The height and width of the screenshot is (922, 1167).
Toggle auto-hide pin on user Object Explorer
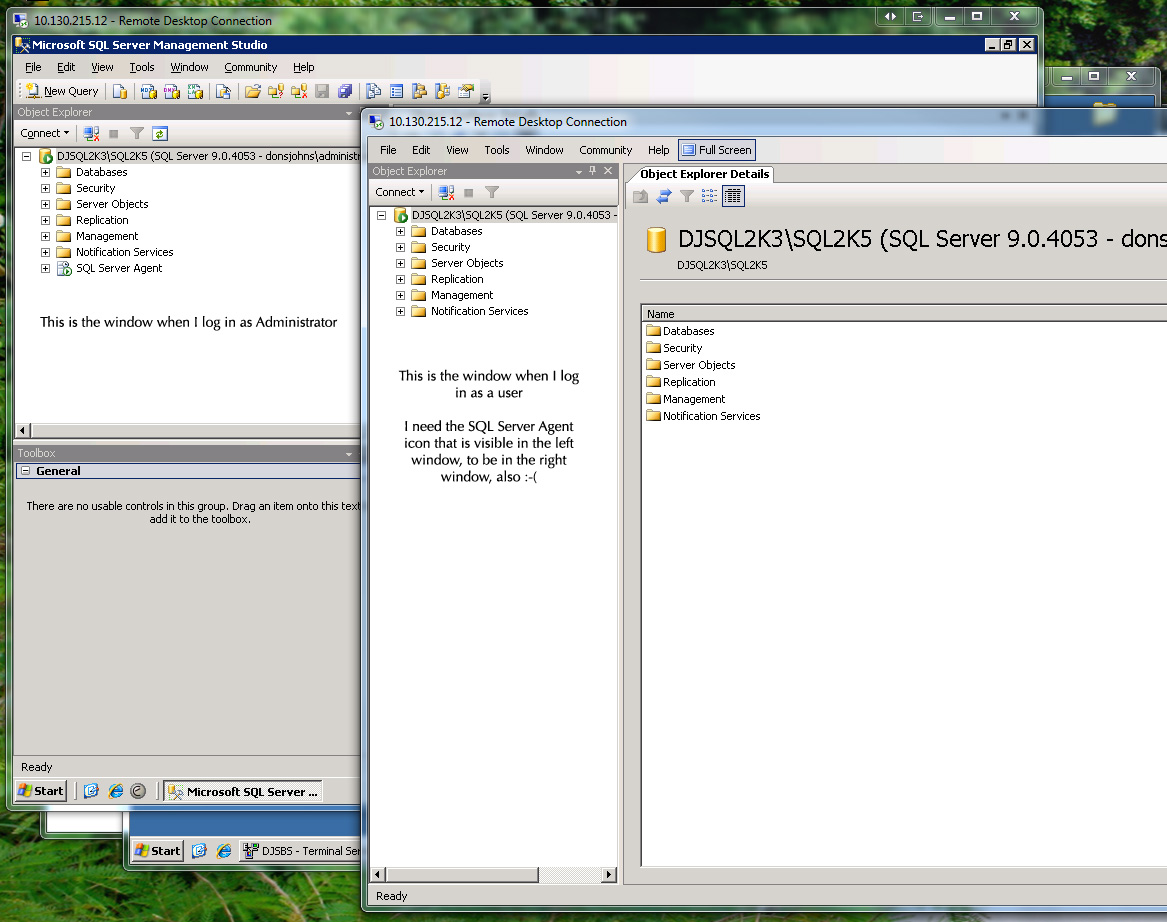coord(592,170)
